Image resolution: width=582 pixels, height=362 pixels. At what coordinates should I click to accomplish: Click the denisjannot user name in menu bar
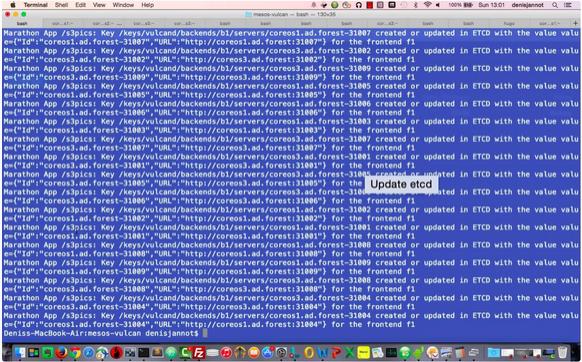pos(527,5)
